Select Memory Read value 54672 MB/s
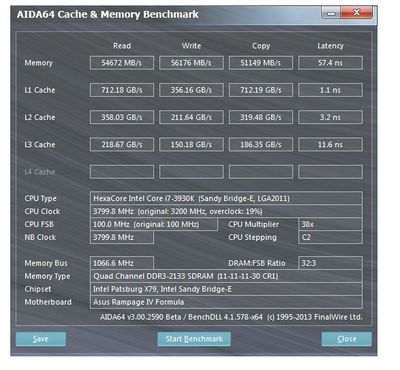The width and height of the screenshot is (400, 370). pyautogui.click(x=122, y=63)
